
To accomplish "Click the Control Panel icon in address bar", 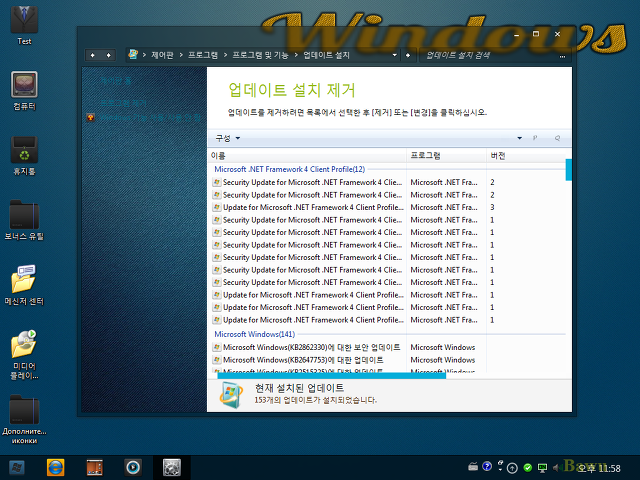I will click(x=133, y=54).
